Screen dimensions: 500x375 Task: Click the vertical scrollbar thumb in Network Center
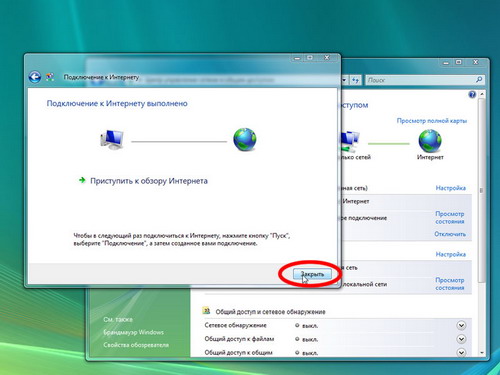[482, 190]
